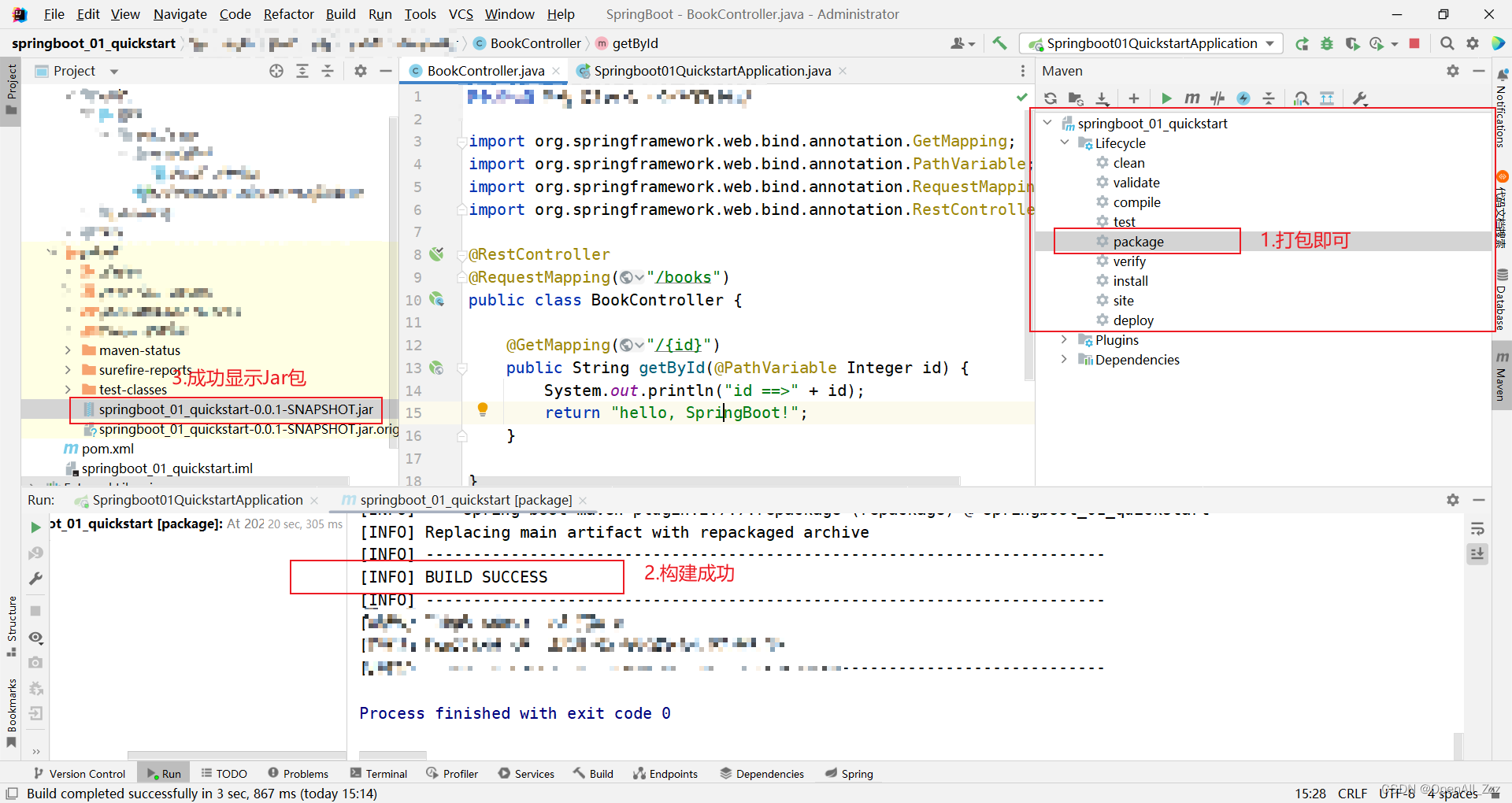Toggle soft-wrap in Run console
The image size is (1512, 803).
pyautogui.click(x=1477, y=529)
